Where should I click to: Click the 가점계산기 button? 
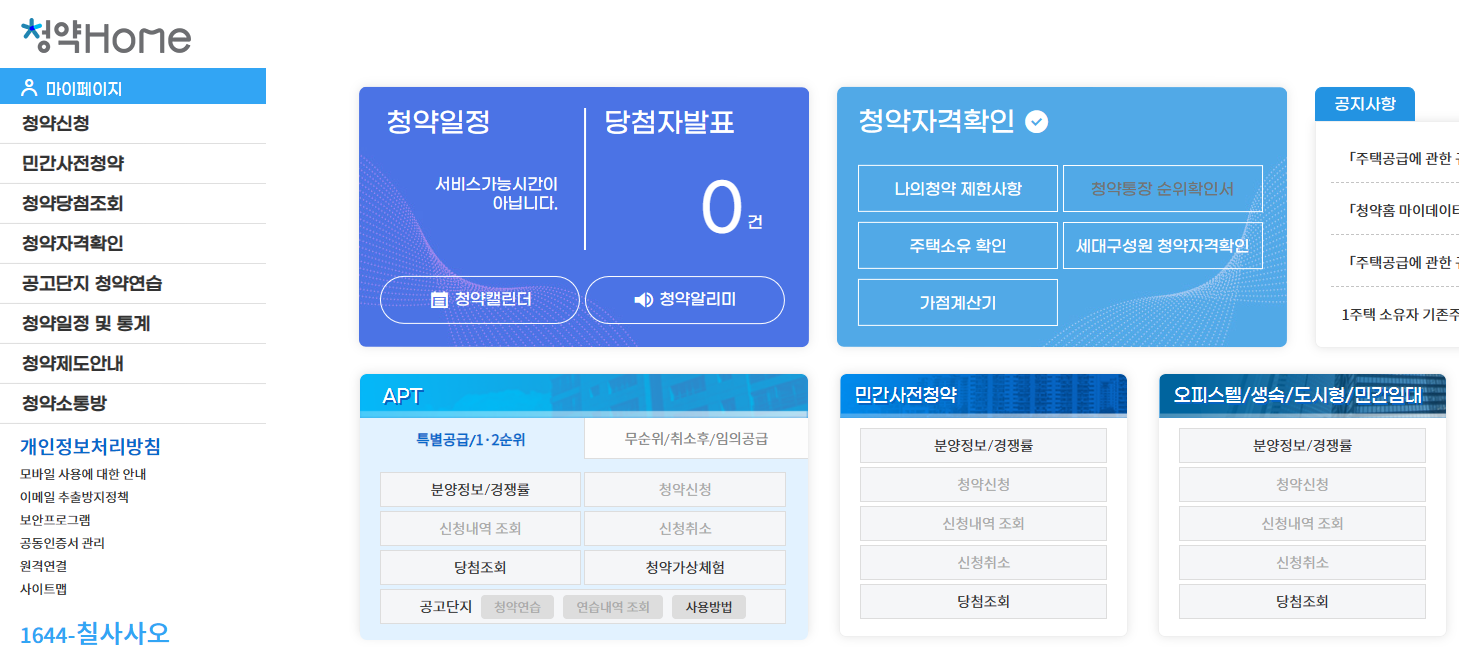956,302
